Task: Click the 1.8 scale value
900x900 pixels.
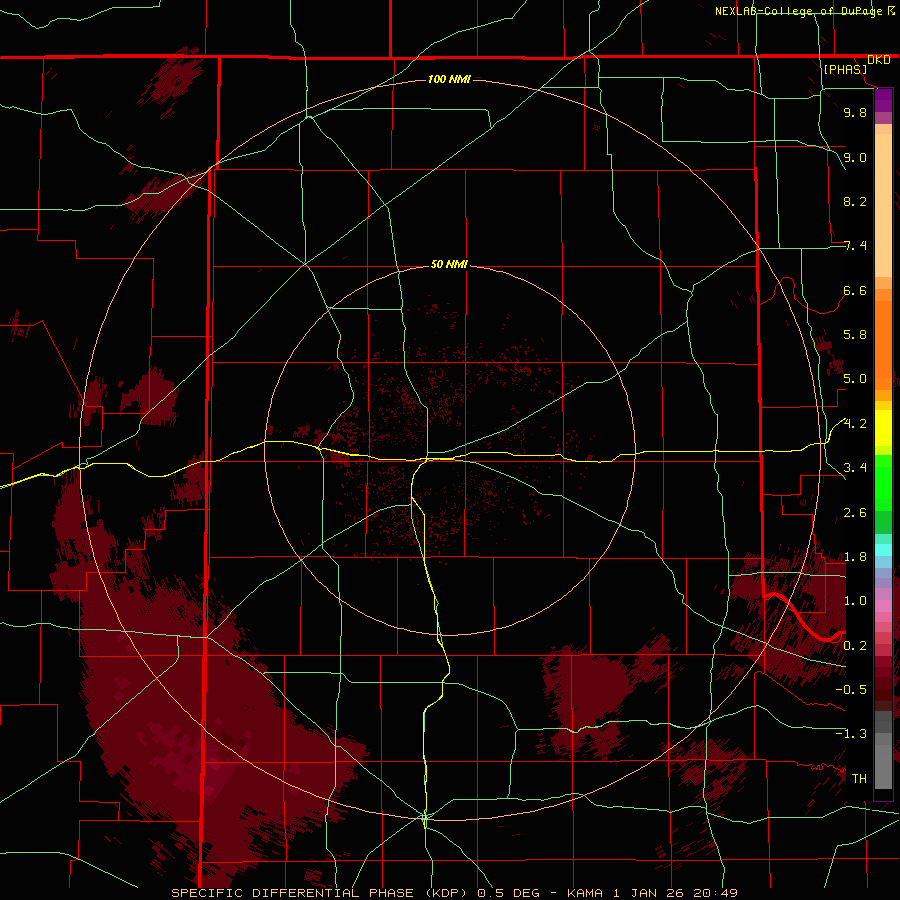Action: pos(855,557)
